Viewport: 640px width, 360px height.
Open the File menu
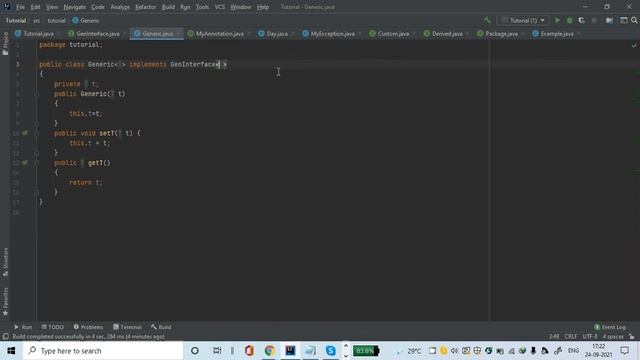click(x=20, y=7)
